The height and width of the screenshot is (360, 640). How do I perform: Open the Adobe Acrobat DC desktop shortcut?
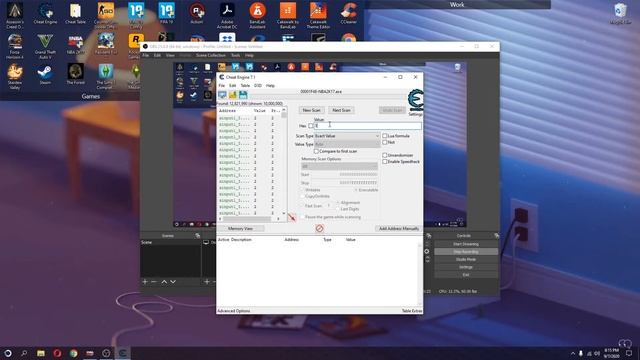[227, 16]
